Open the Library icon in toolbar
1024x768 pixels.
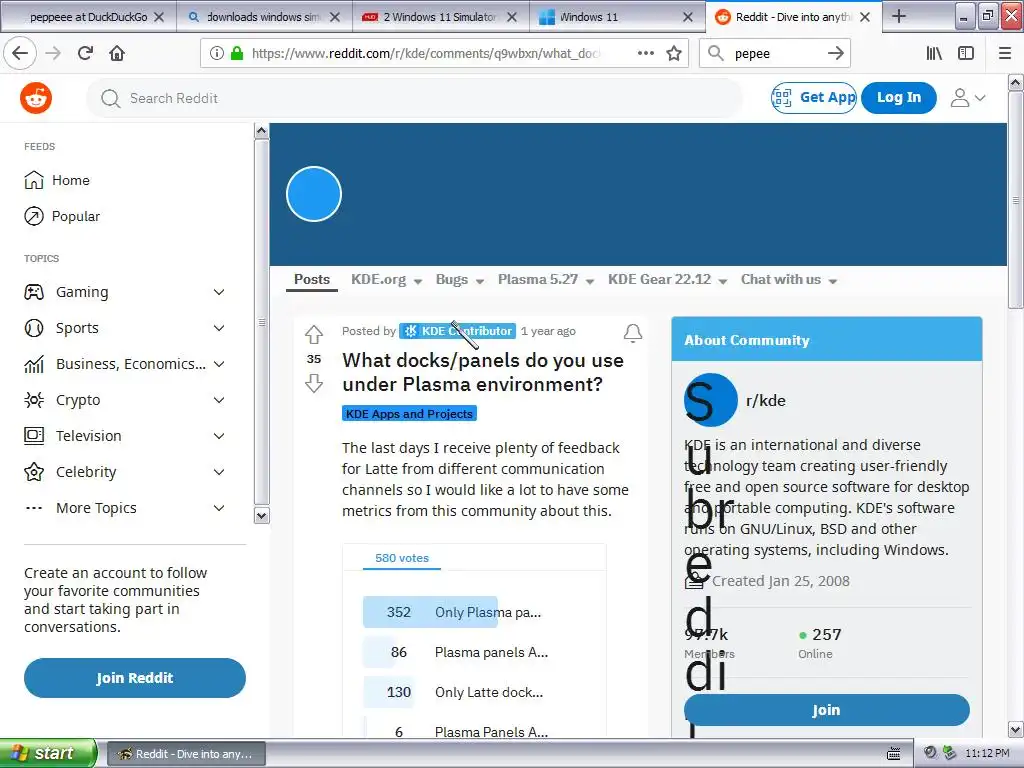pos(934,53)
